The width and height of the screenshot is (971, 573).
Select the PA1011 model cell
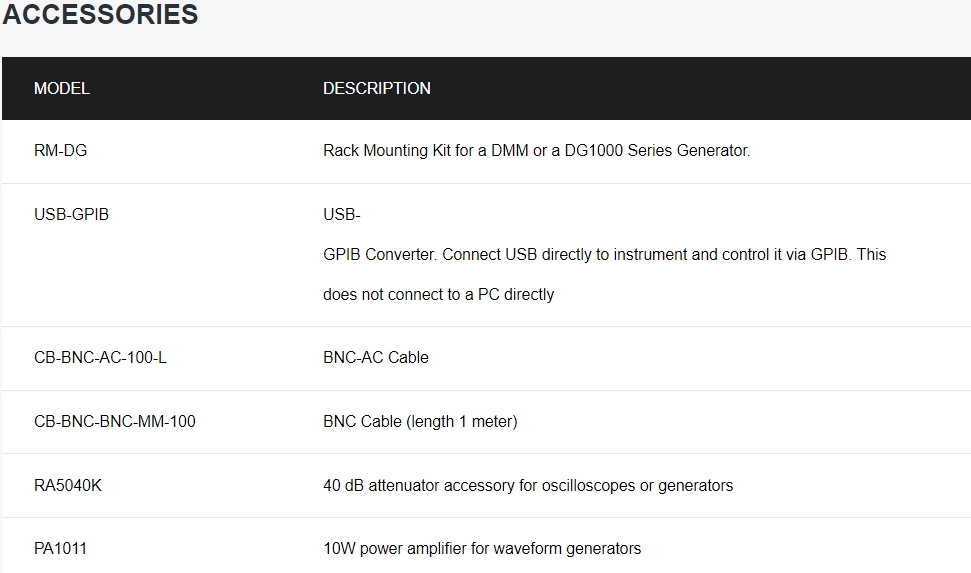(60, 548)
